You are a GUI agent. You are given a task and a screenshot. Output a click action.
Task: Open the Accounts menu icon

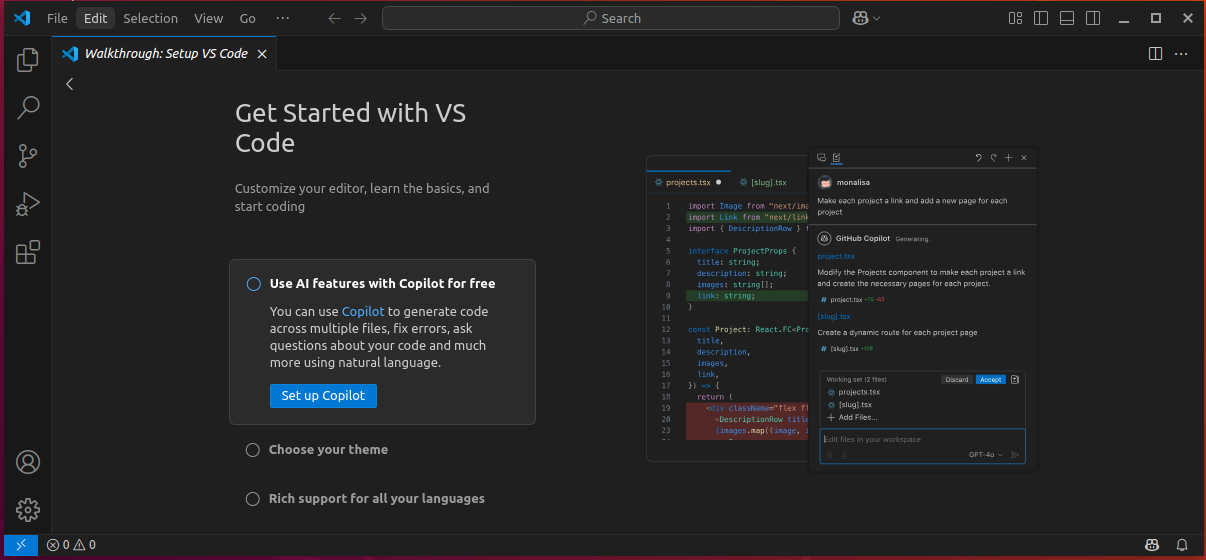[x=28, y=462]
